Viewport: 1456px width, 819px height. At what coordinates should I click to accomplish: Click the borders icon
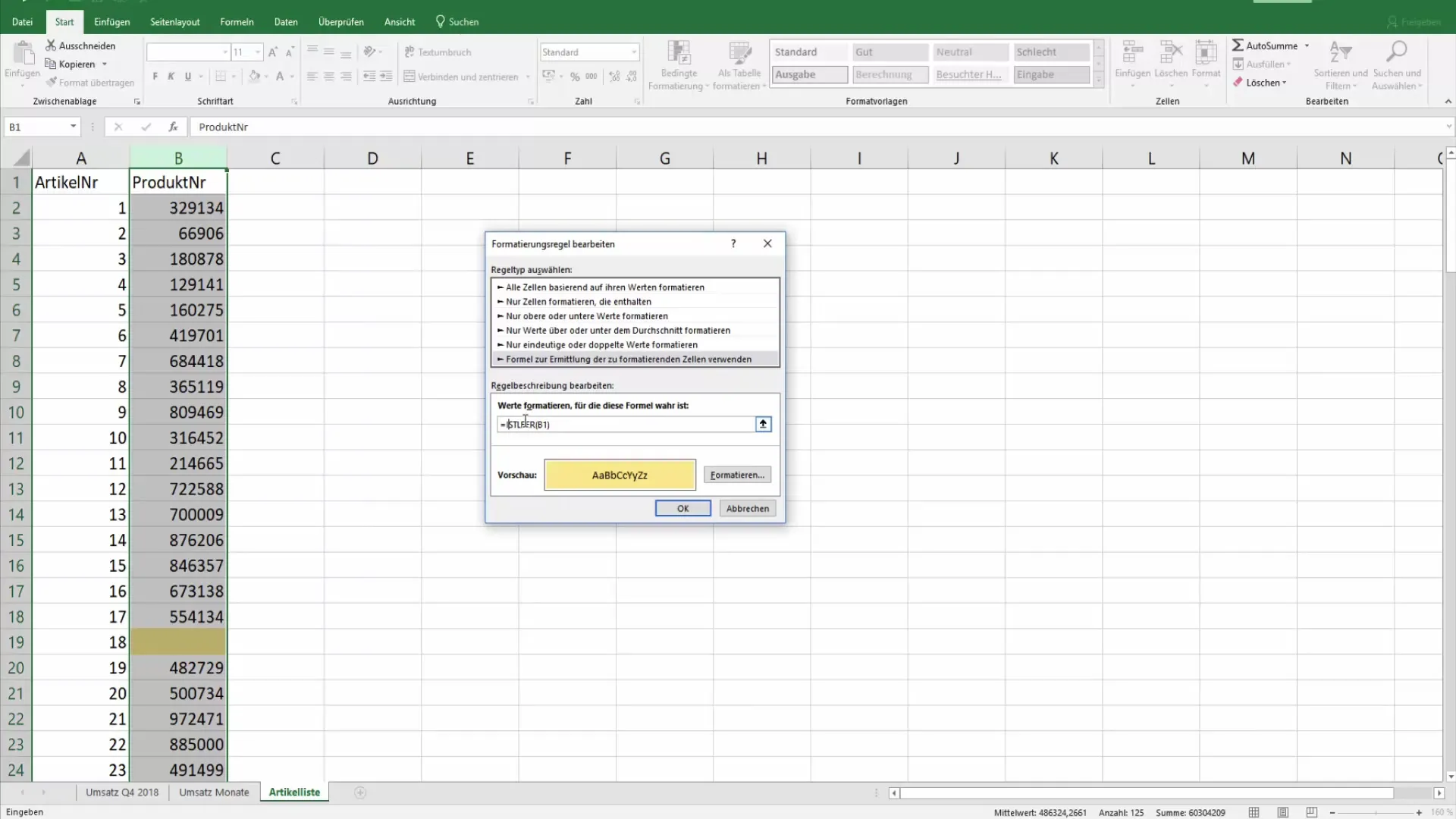(x=221, y=77)
